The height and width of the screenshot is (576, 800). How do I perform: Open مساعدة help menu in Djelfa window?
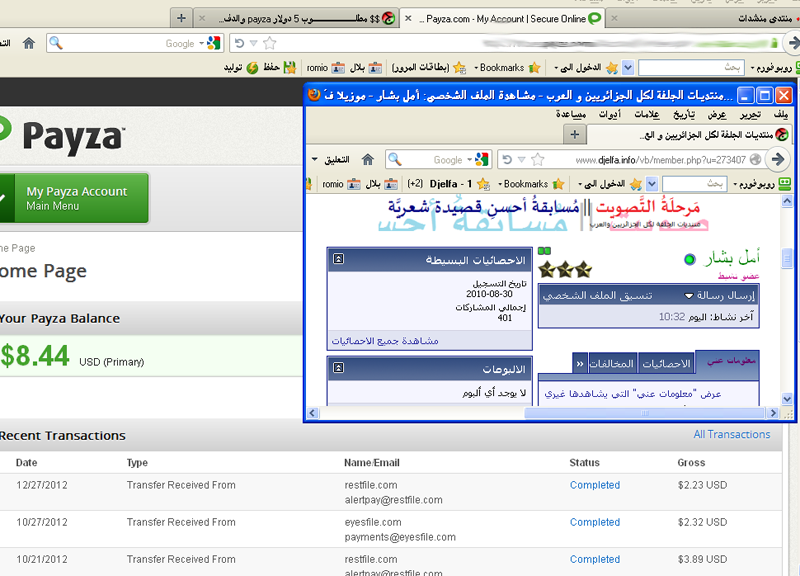click(571, 114)
